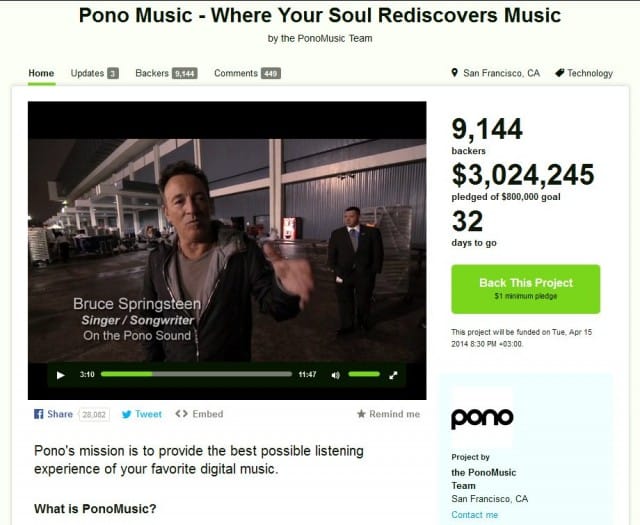
Task: View the Comments tab
Action: [x=247, y=73]
